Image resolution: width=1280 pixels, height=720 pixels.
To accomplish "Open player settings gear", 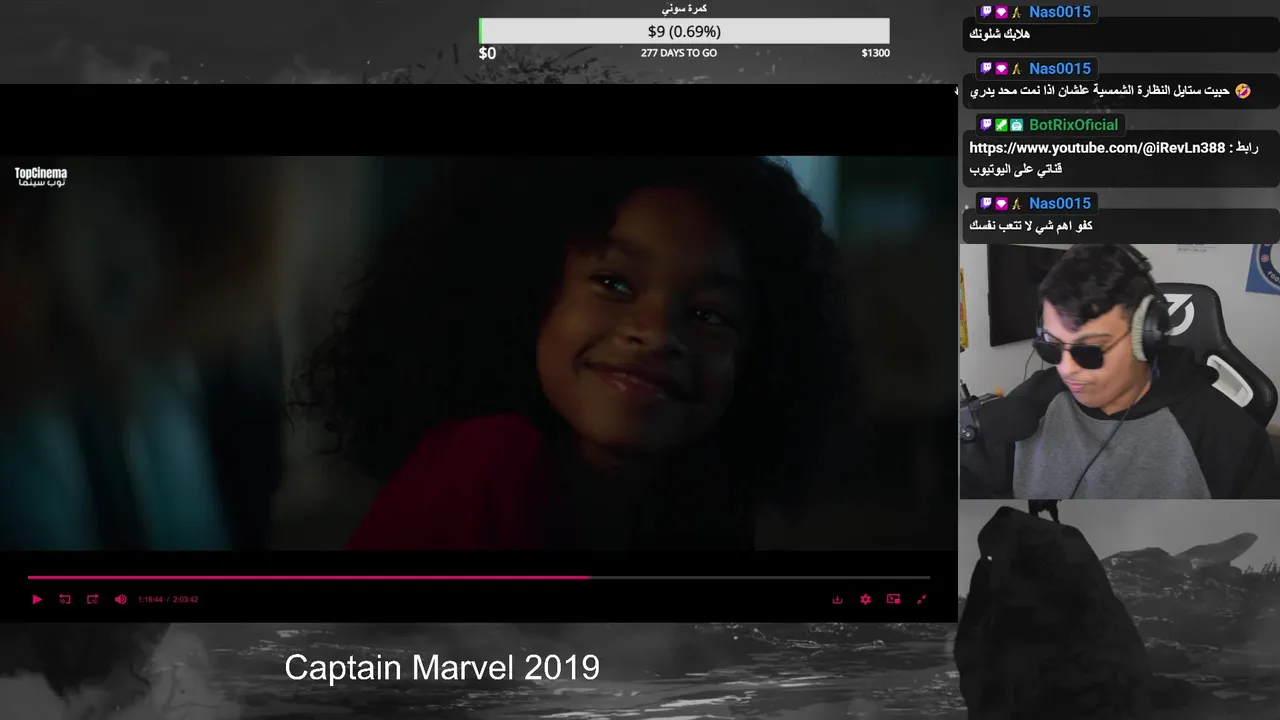I will point(865,599).
